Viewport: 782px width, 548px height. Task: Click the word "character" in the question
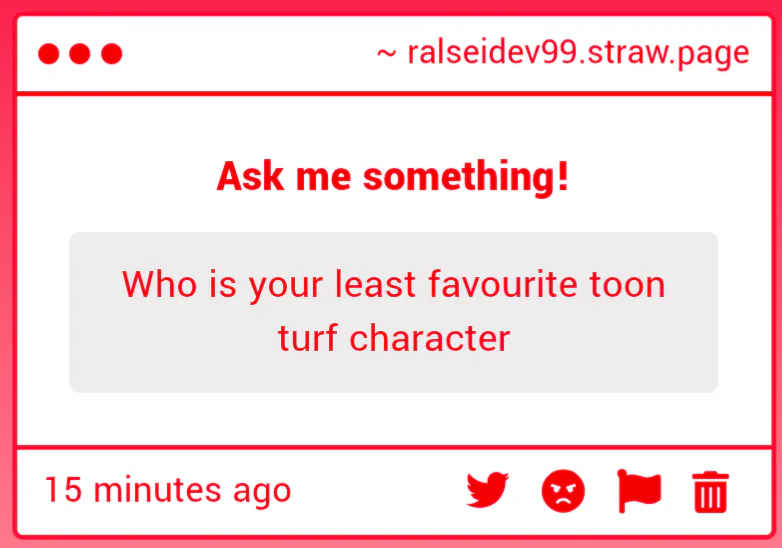coord(430,339)
